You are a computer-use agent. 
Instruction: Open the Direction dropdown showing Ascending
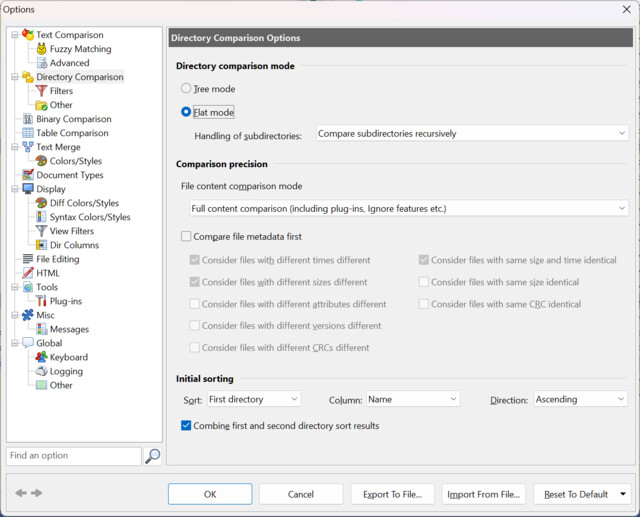[580, 399]
